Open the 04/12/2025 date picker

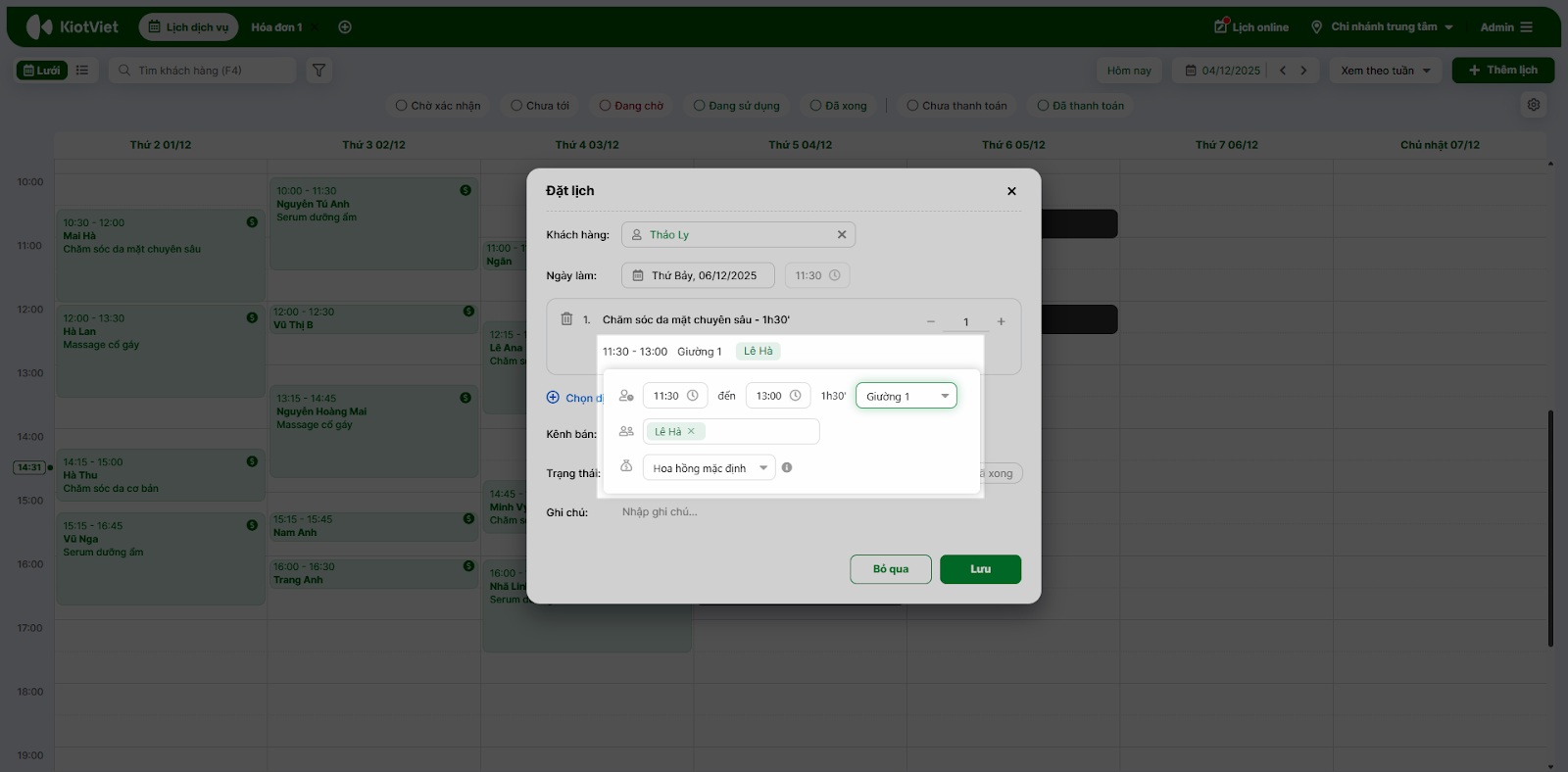tap(1223, 71)
